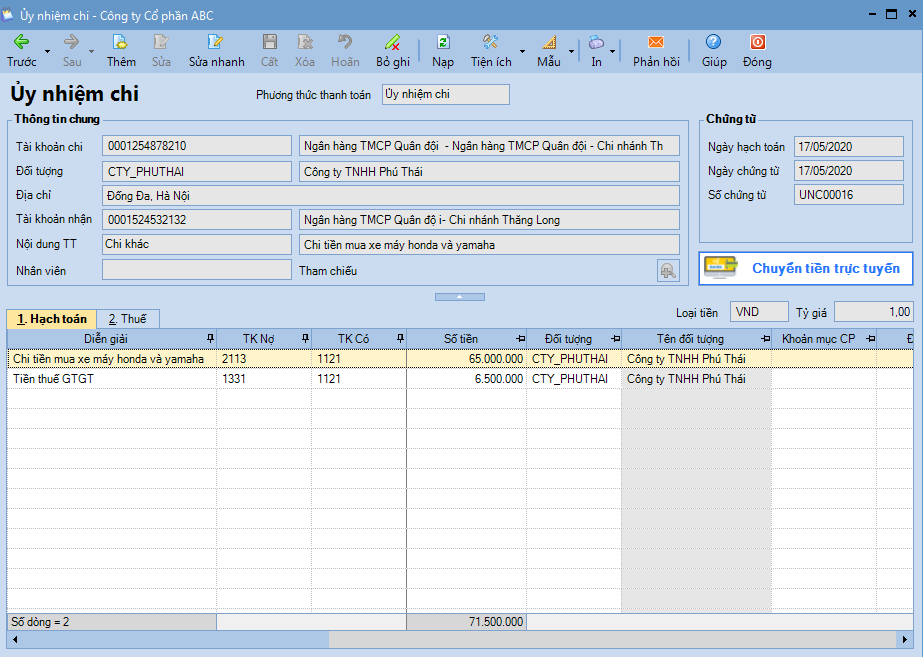This screenshot has width=923, height=657.
Task: Click Chuyển tiền trực tuyến button
Action: click(806, 268)
